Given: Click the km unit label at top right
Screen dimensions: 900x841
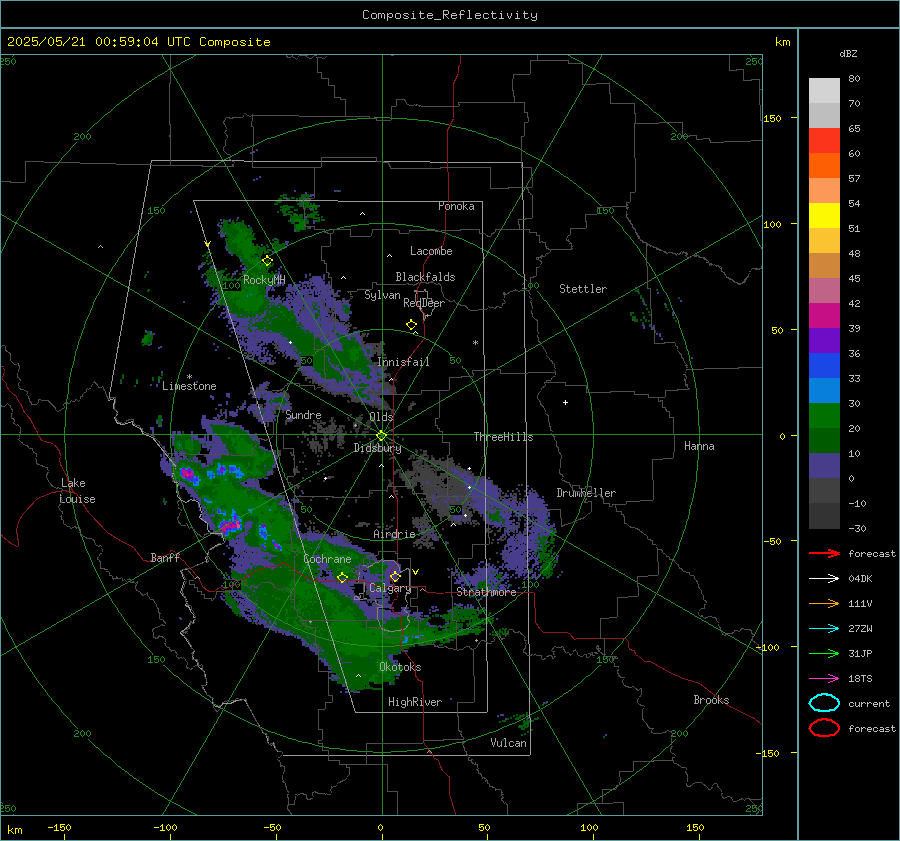Looking at the screenshot, I should pyautogui.click(x=782, y=42).
